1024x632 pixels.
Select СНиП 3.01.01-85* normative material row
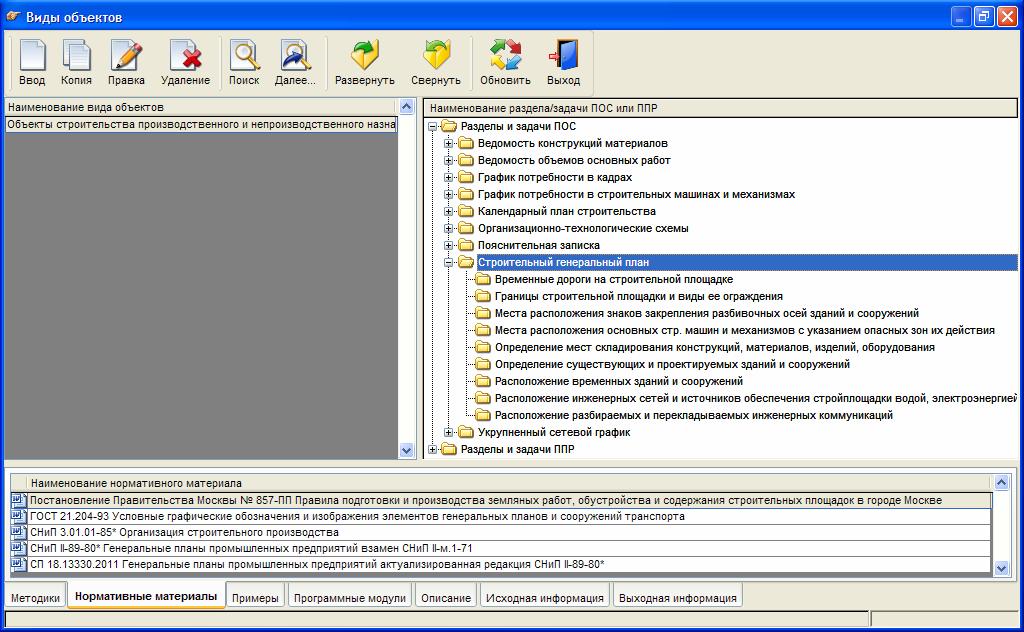(x=501, y=532)
